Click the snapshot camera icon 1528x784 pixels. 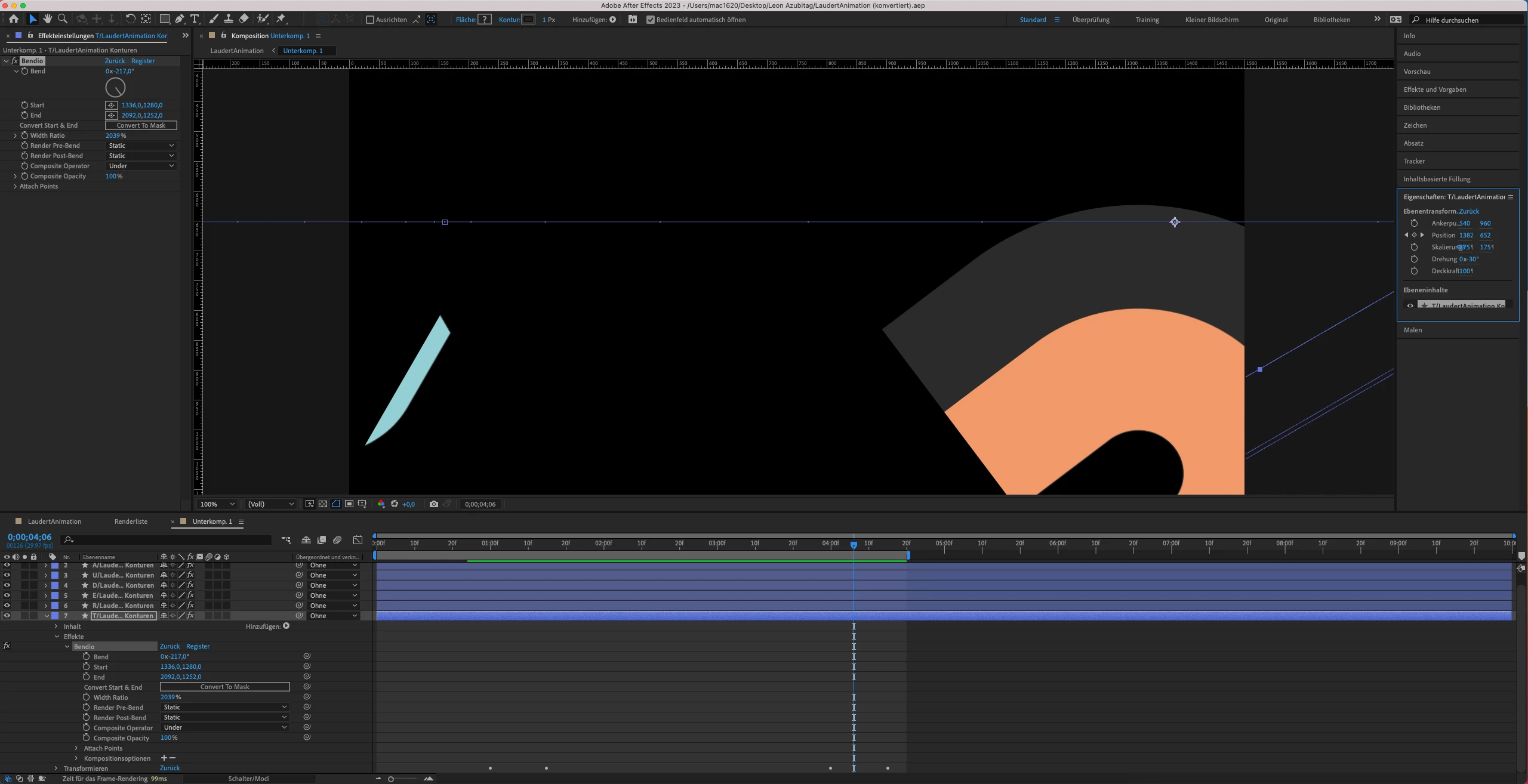coord(434,504)
